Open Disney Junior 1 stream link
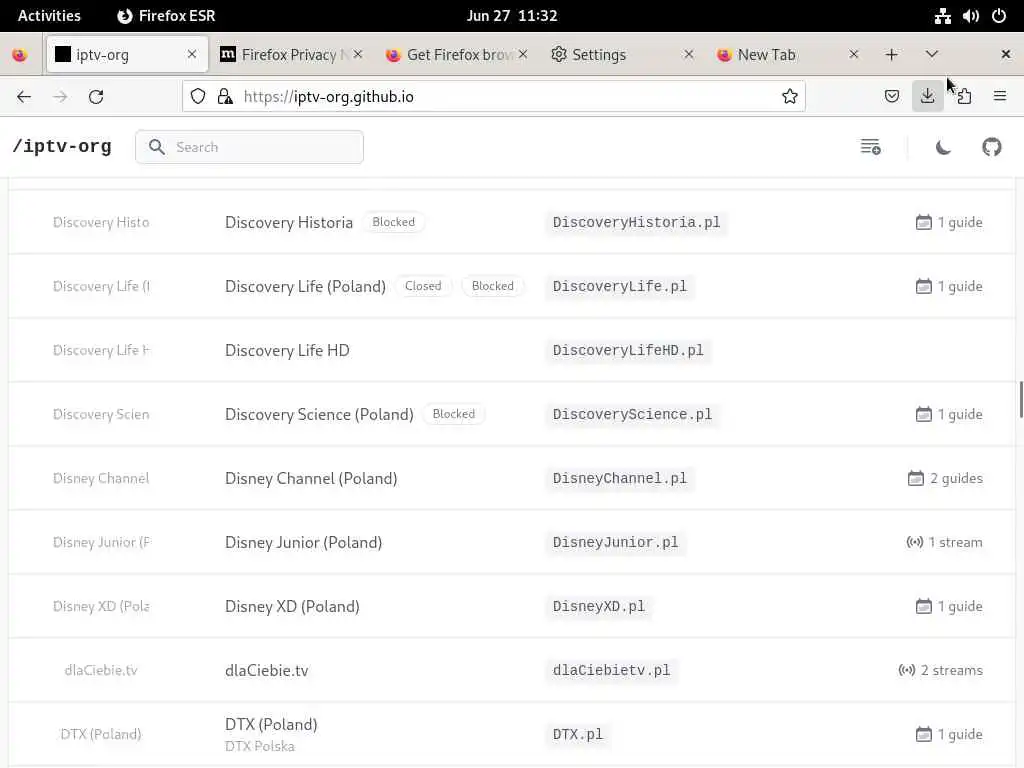Screen dimensions: 1024x768 944,542
